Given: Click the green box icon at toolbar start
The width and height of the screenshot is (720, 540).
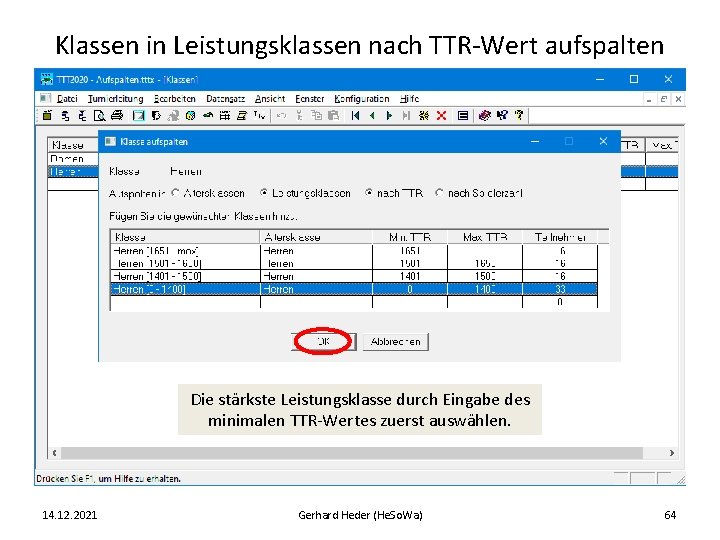Looking at the screenshot, I should (47, 116).
